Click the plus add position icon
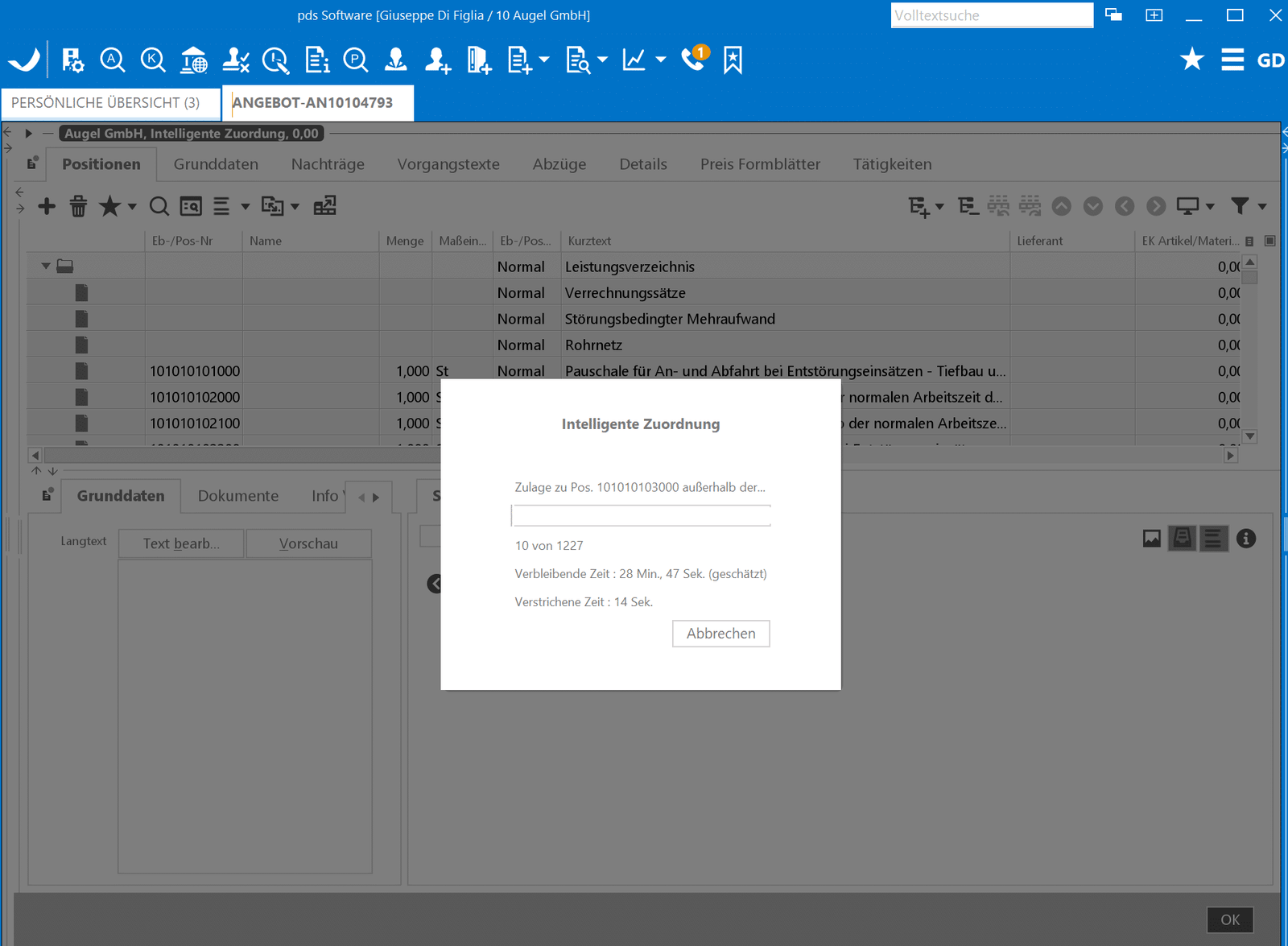The width and height of the screenshot is (1288, 946). [x=47, y=206]
